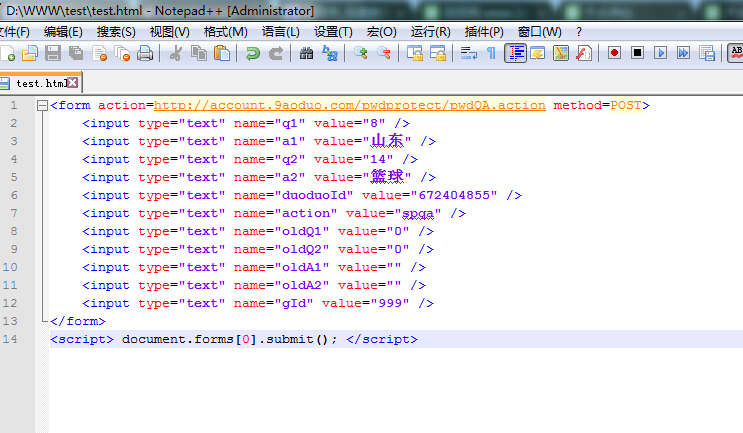Click line number 7 in margin

pyautogui.click(x=14, y=213)
